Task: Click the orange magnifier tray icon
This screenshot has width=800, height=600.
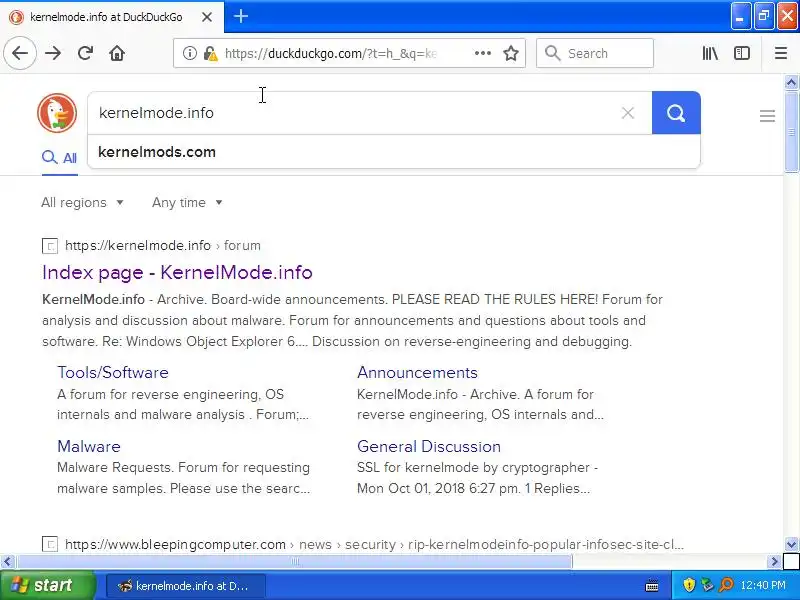Action: 726,585
